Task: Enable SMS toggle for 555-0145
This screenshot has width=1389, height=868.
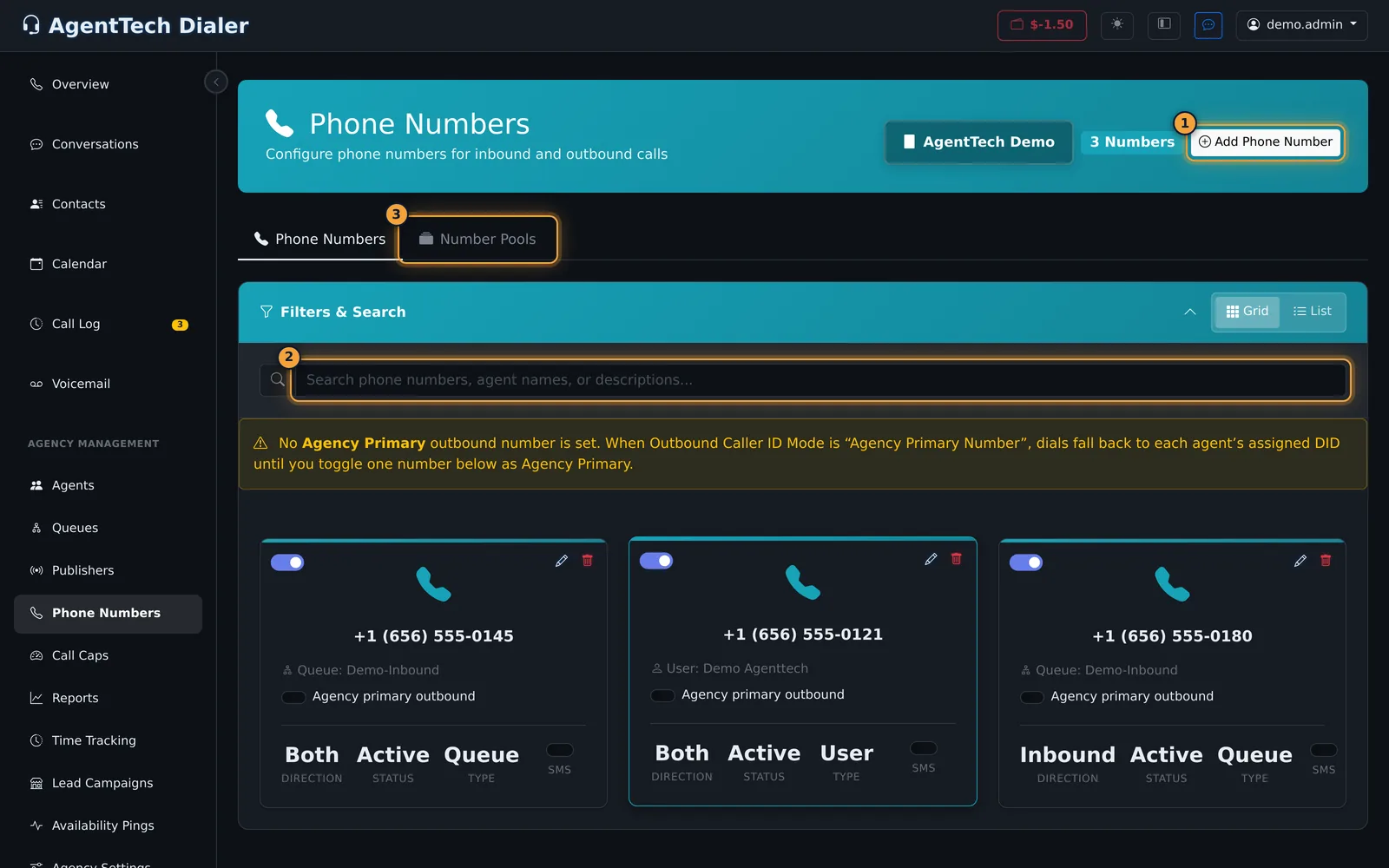Action: point(560,750)
